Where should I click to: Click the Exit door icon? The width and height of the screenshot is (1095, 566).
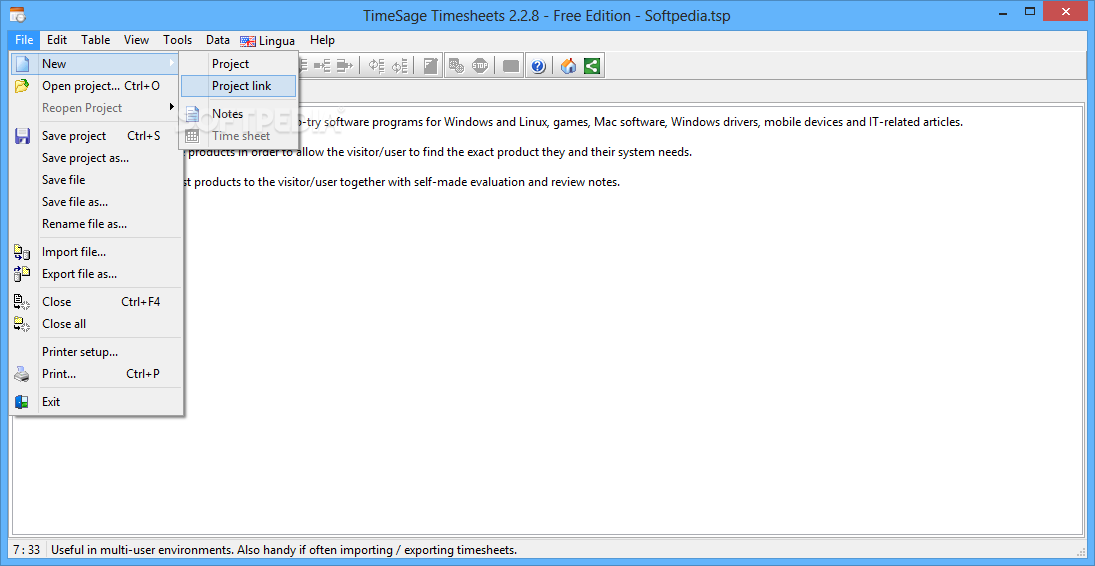click(22, 402)
